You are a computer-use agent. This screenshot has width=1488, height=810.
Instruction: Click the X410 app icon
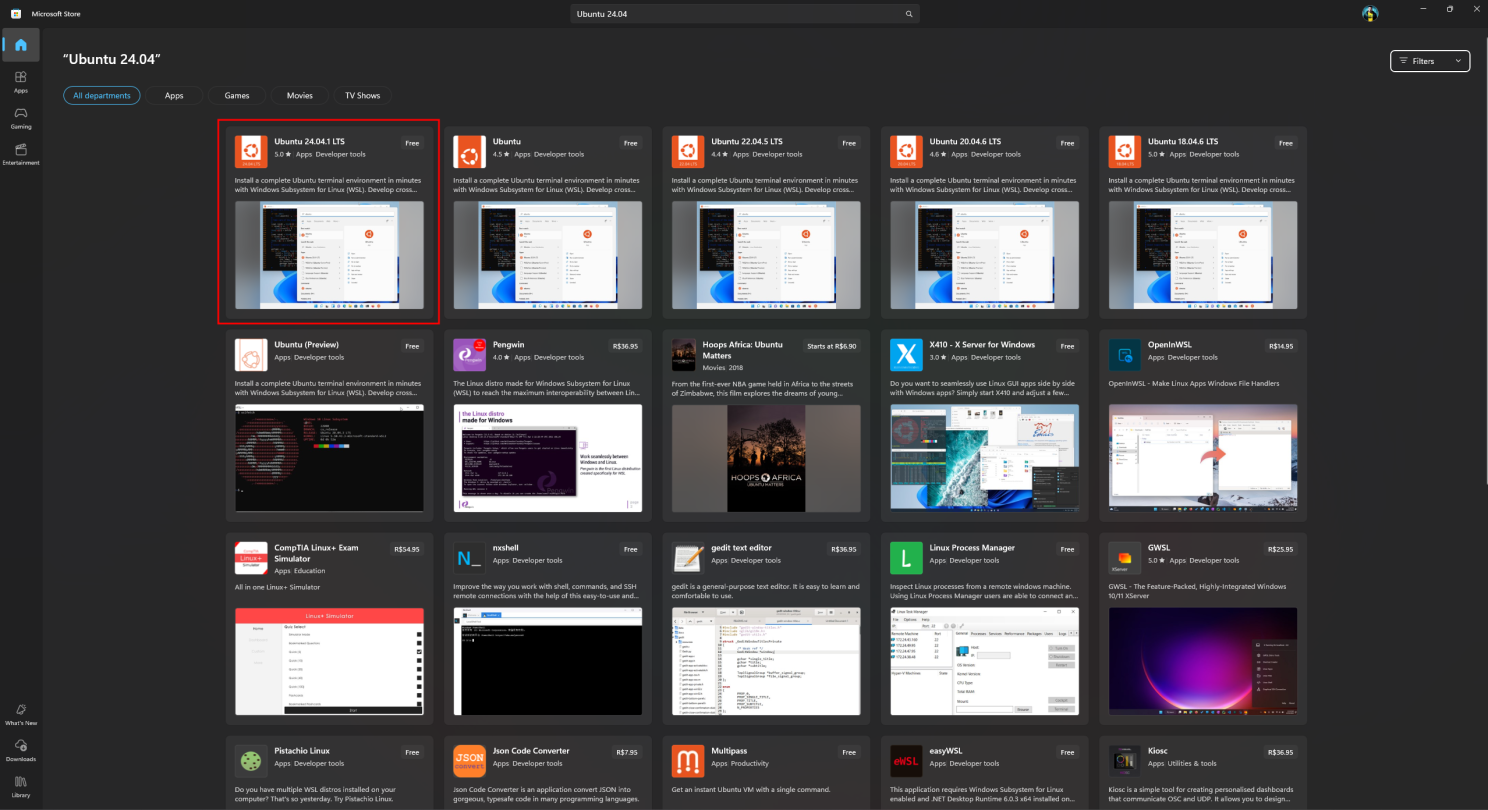click(x=906, y=354)
